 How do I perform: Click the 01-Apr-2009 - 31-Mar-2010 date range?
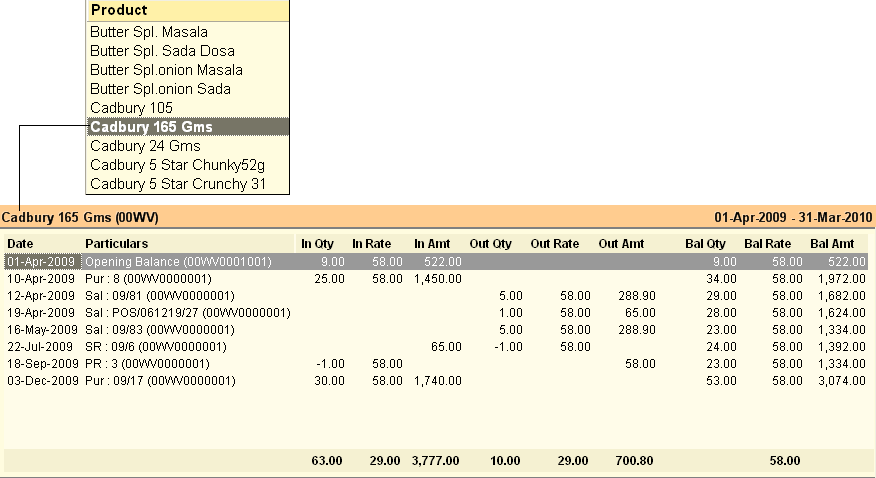[793, 217]
